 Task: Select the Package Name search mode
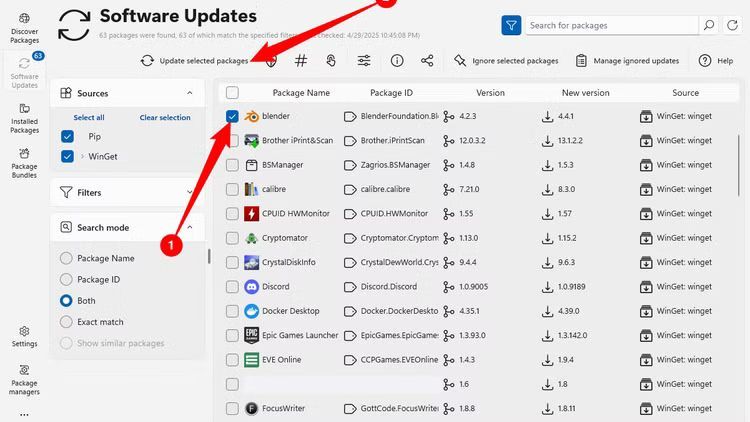click(67, 258)
